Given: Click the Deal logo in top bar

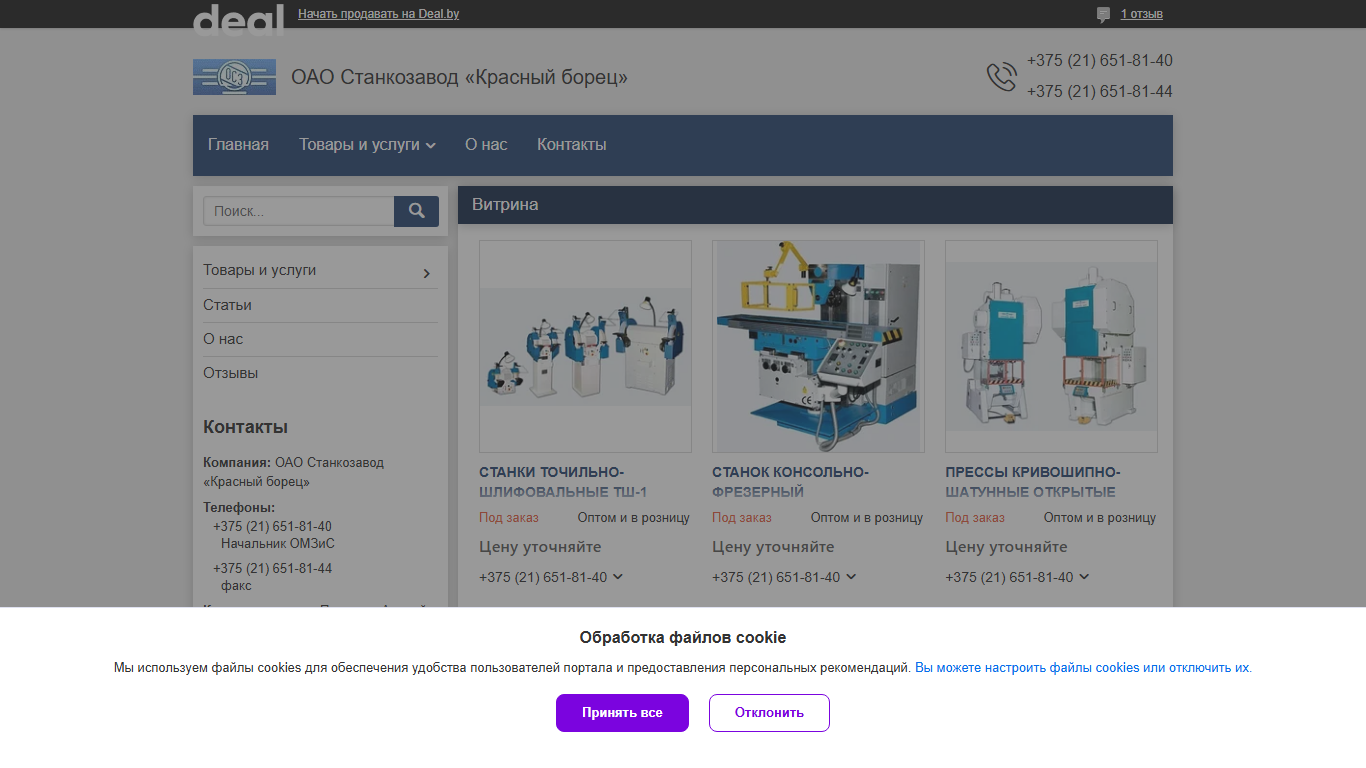Looking at the screenshot, I should [x=238, y=18].
